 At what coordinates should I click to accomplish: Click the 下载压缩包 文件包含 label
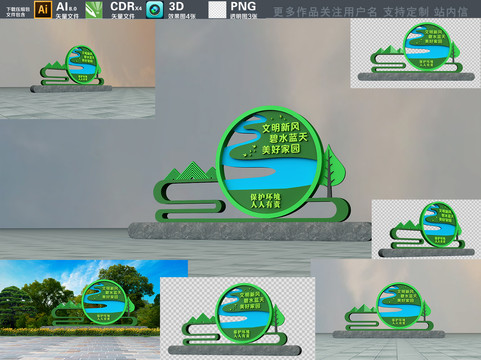point(18,12)
